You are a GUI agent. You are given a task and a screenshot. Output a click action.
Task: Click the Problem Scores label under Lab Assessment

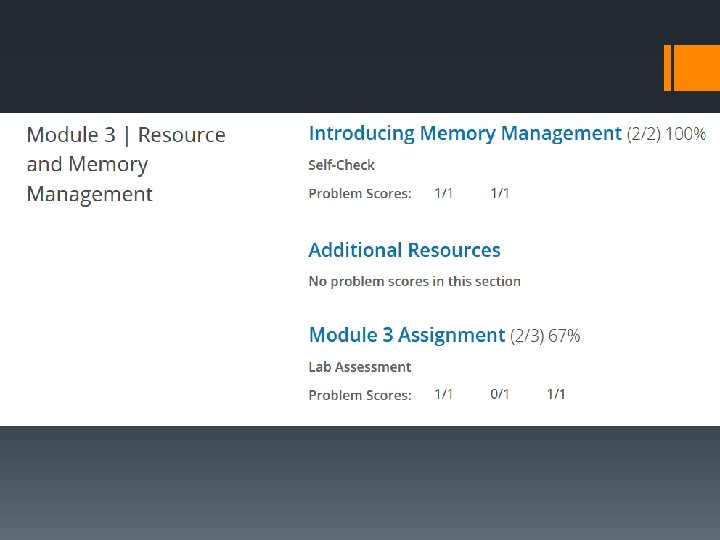click(x=360, y=395)
